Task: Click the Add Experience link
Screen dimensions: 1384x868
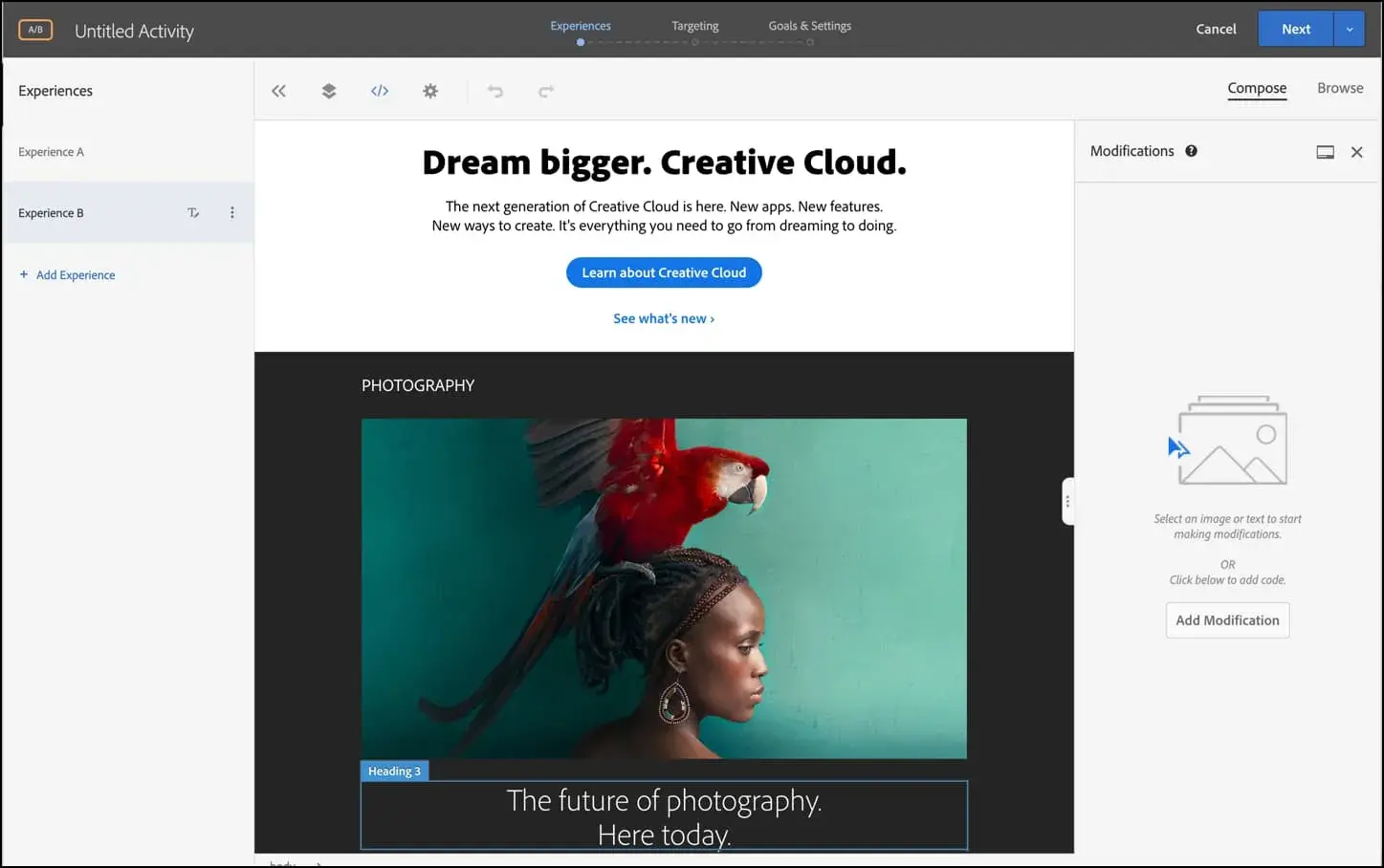Action: click(67, 275)
